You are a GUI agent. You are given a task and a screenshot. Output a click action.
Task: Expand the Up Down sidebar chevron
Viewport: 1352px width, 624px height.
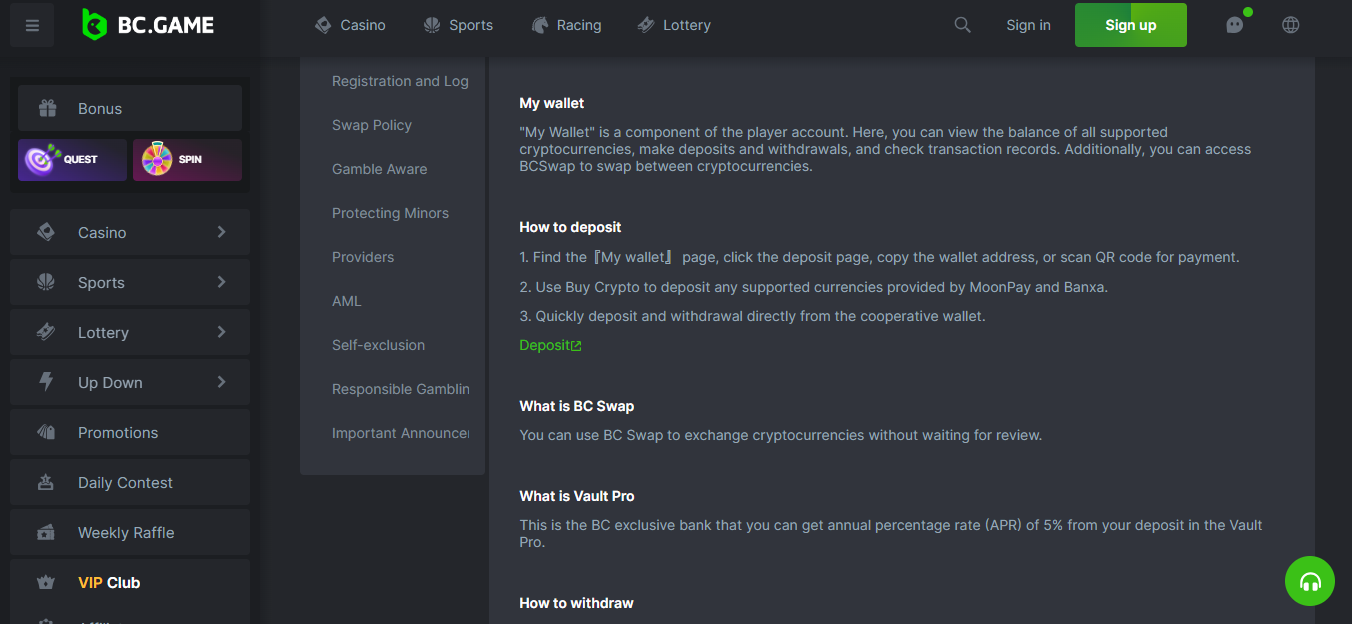(x=221, y=382)
